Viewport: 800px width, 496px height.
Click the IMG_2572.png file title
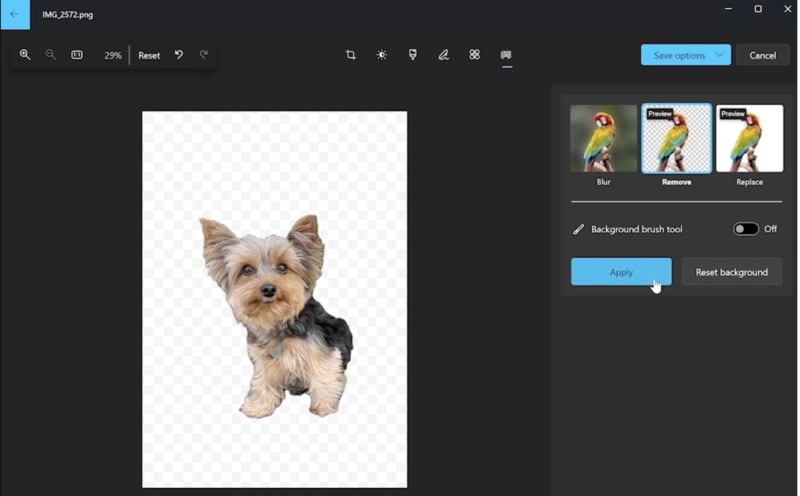click(x=67, y=14)
